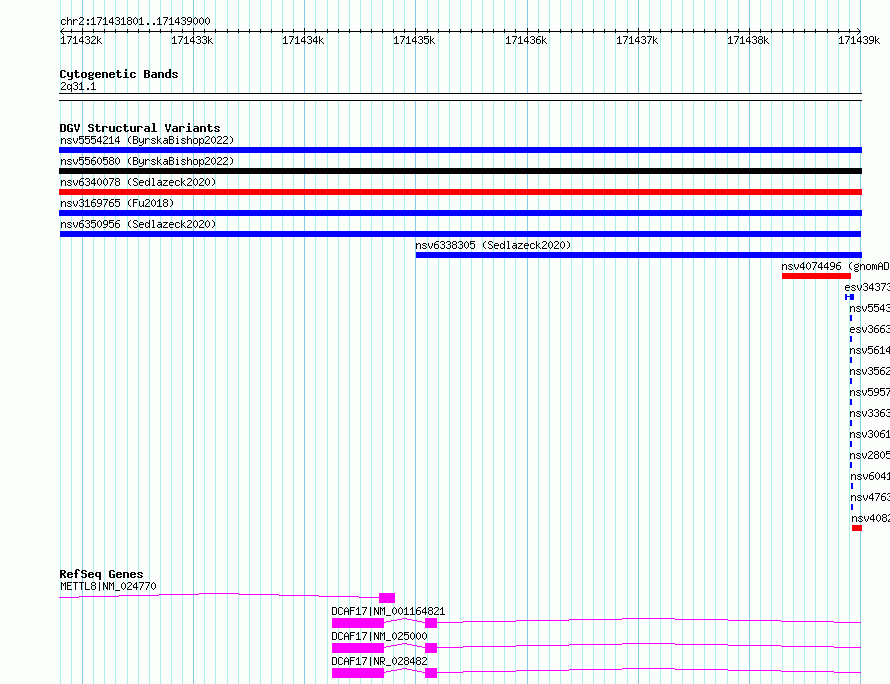Click the 171438k ruler coordinate
890x684 pixels.
[748, 40]
